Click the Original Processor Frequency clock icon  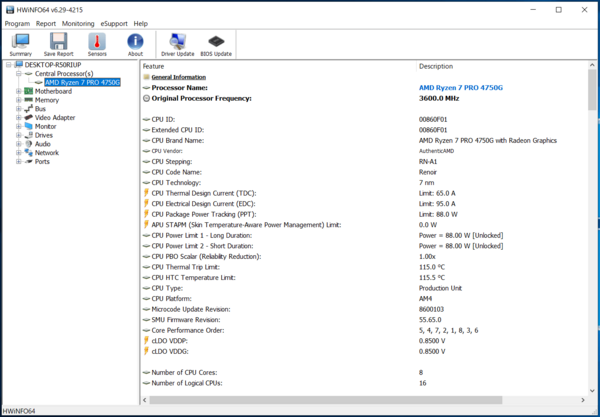pos(147,98)
